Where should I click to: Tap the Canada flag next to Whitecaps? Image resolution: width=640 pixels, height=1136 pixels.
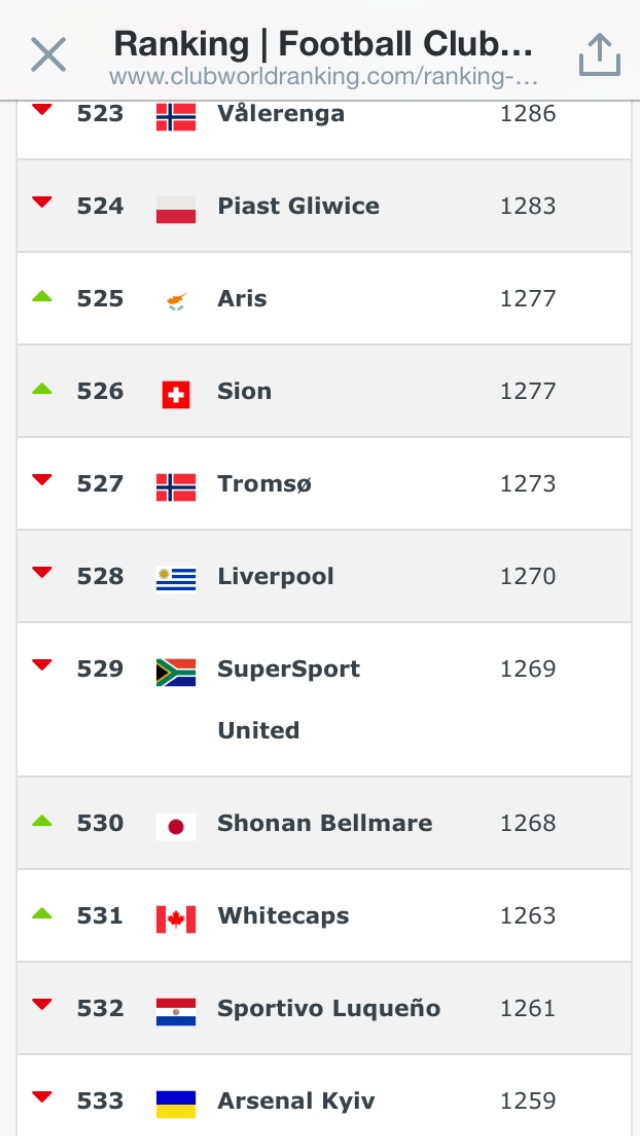(176, 918)
